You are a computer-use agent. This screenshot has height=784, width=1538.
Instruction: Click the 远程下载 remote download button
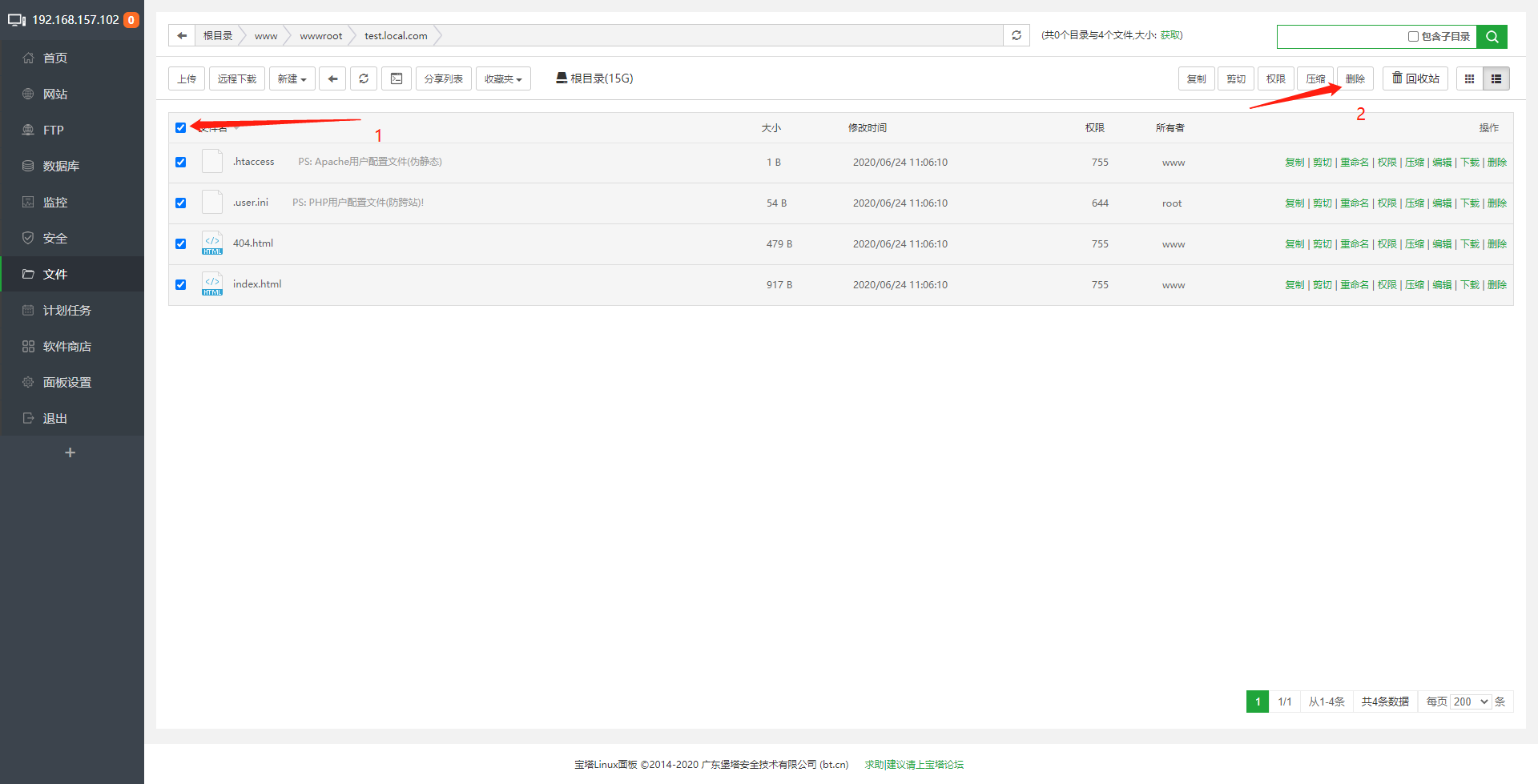pyautogui.click(x=237, y=78)
